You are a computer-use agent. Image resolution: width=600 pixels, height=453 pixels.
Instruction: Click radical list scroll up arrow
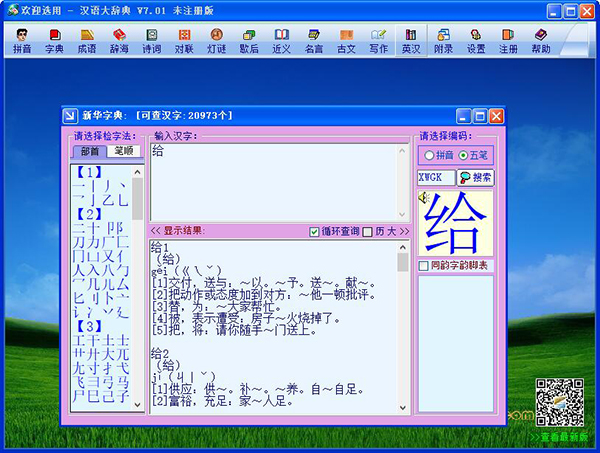[138, 172]
